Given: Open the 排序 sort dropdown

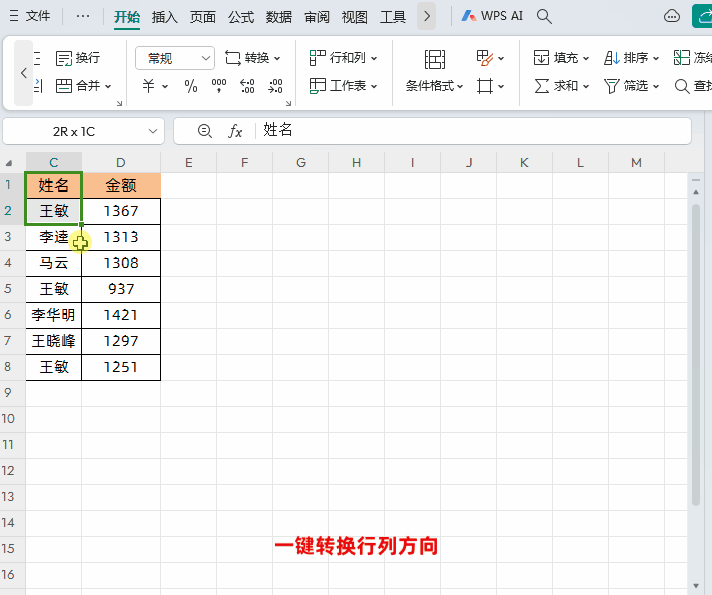Looking at the screenshot, I should pos(631,58).
